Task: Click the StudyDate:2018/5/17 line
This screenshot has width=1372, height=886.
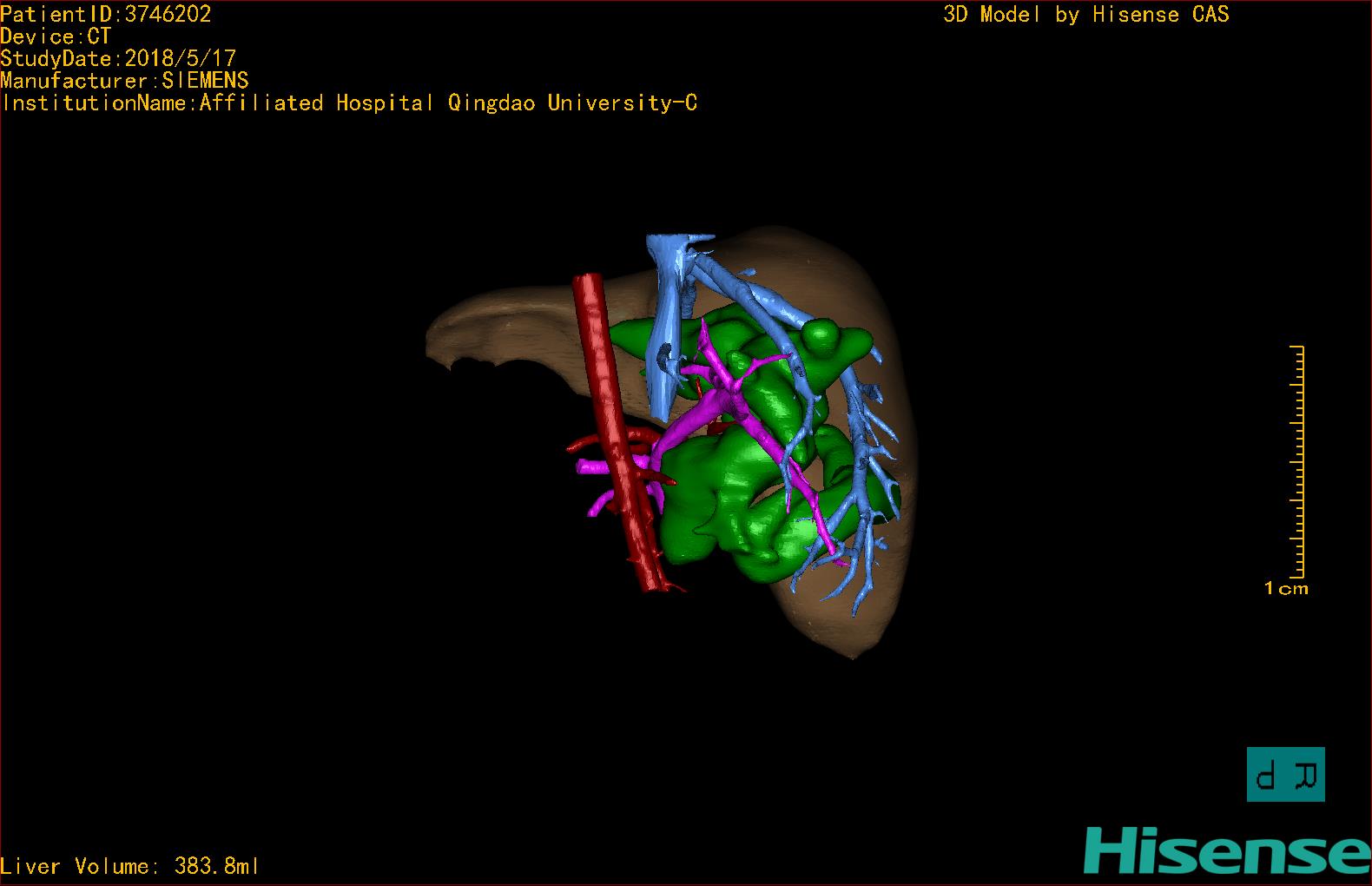Action: [x=118, y=58]
